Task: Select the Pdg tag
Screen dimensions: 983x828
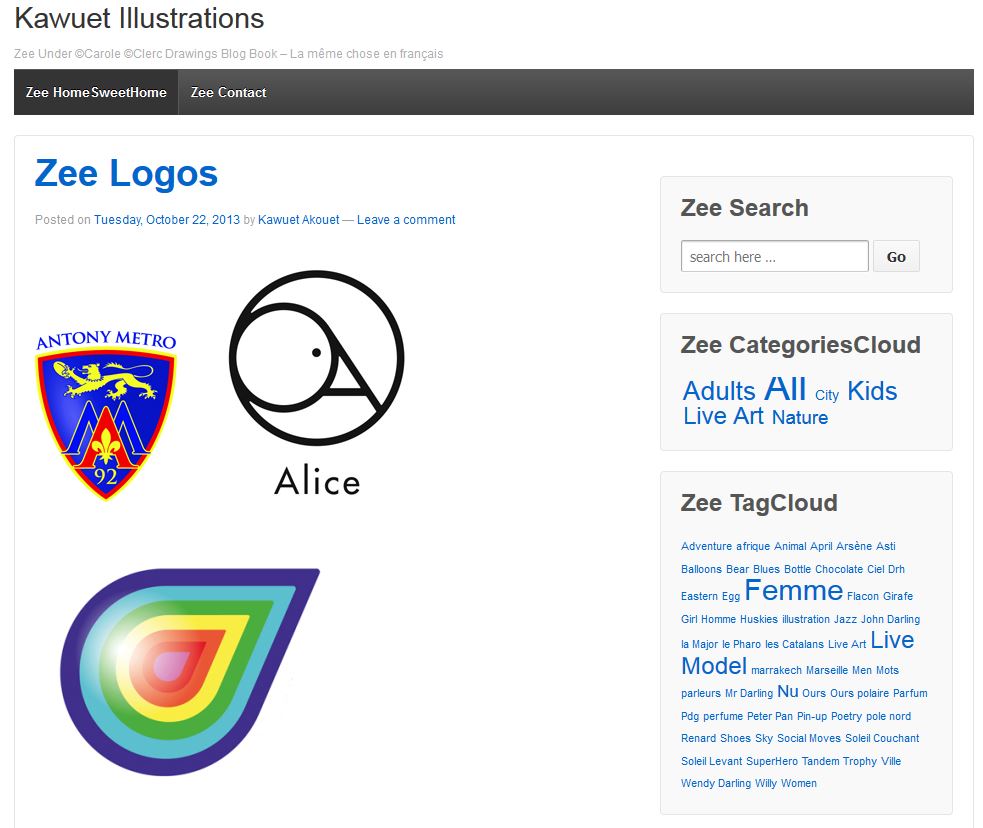Action: coord(690,716)
